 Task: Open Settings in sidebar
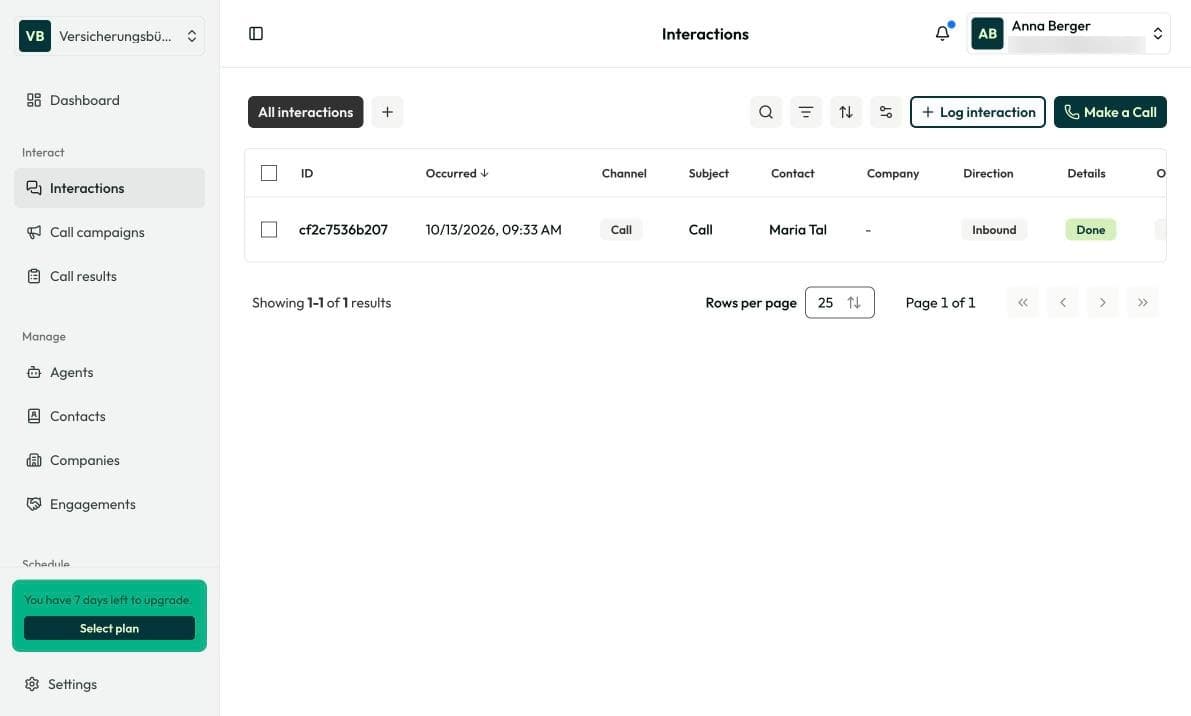click(109, 684)
